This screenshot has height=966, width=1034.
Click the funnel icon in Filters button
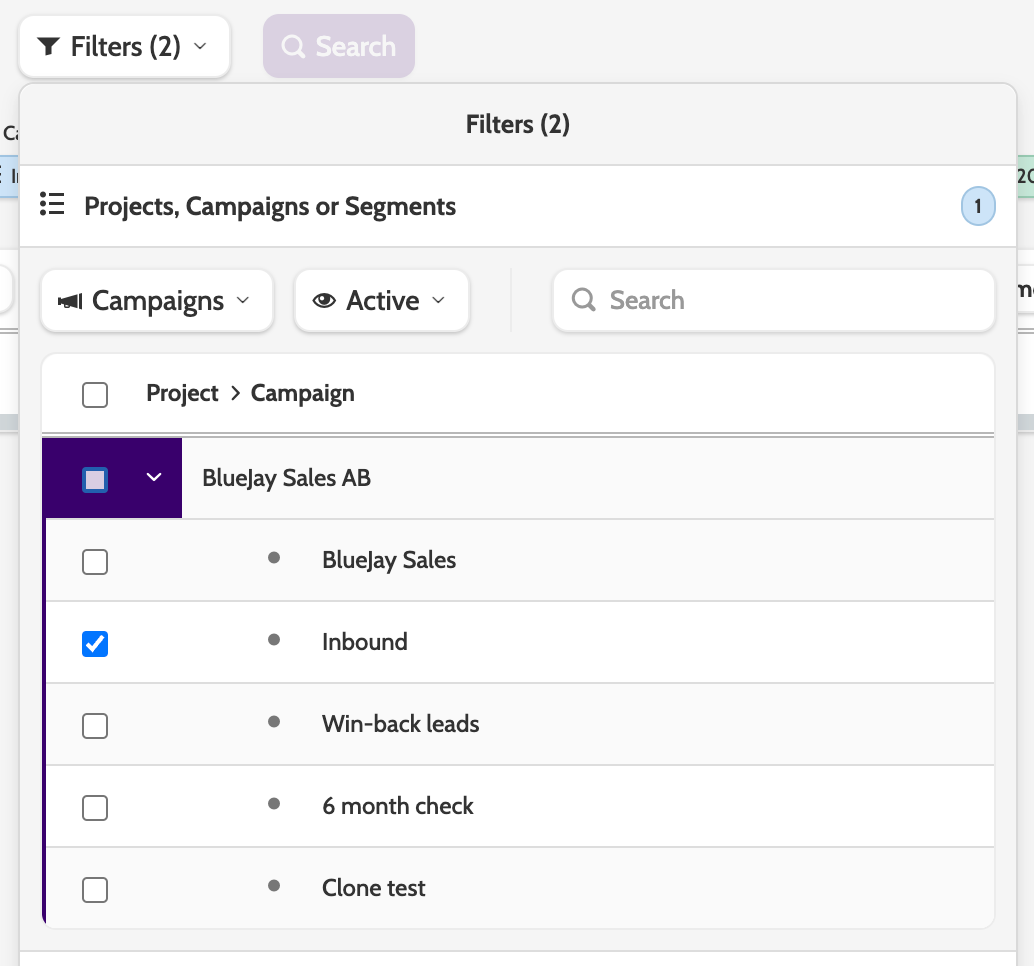[48, 47]
